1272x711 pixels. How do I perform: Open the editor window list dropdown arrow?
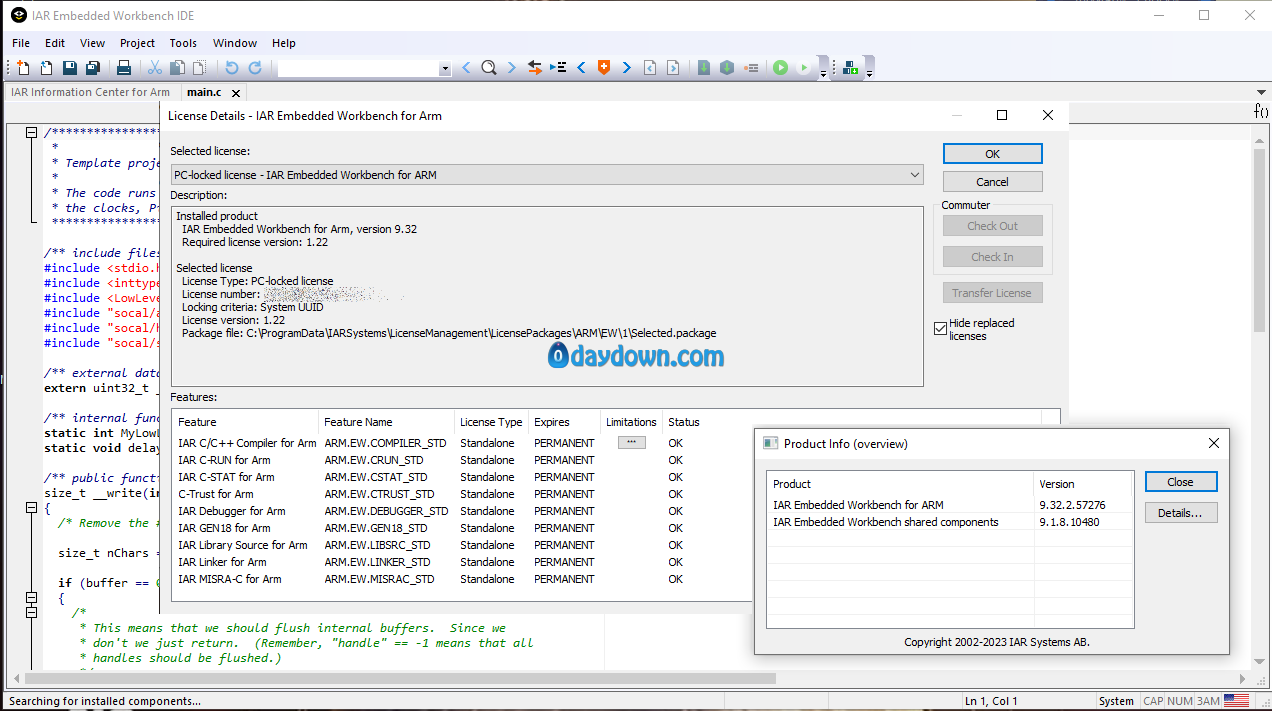(1261, 92)
